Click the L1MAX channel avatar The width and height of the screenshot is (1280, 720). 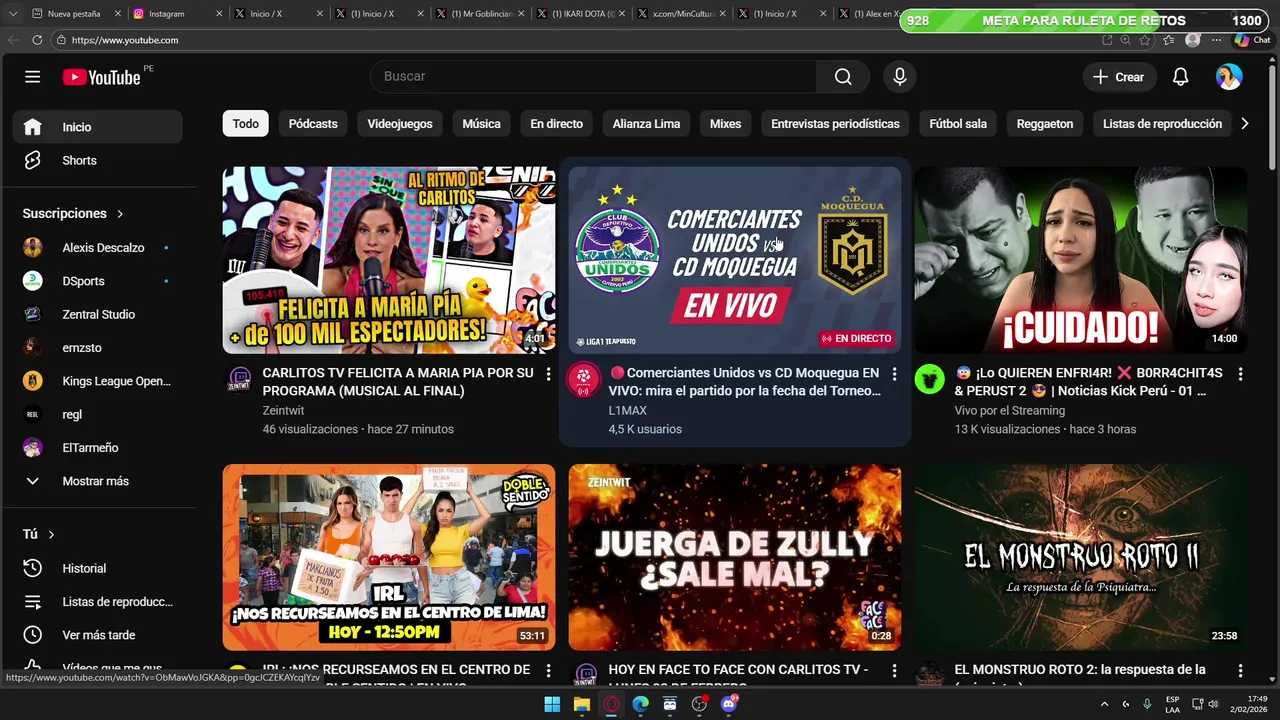point(583,379)
